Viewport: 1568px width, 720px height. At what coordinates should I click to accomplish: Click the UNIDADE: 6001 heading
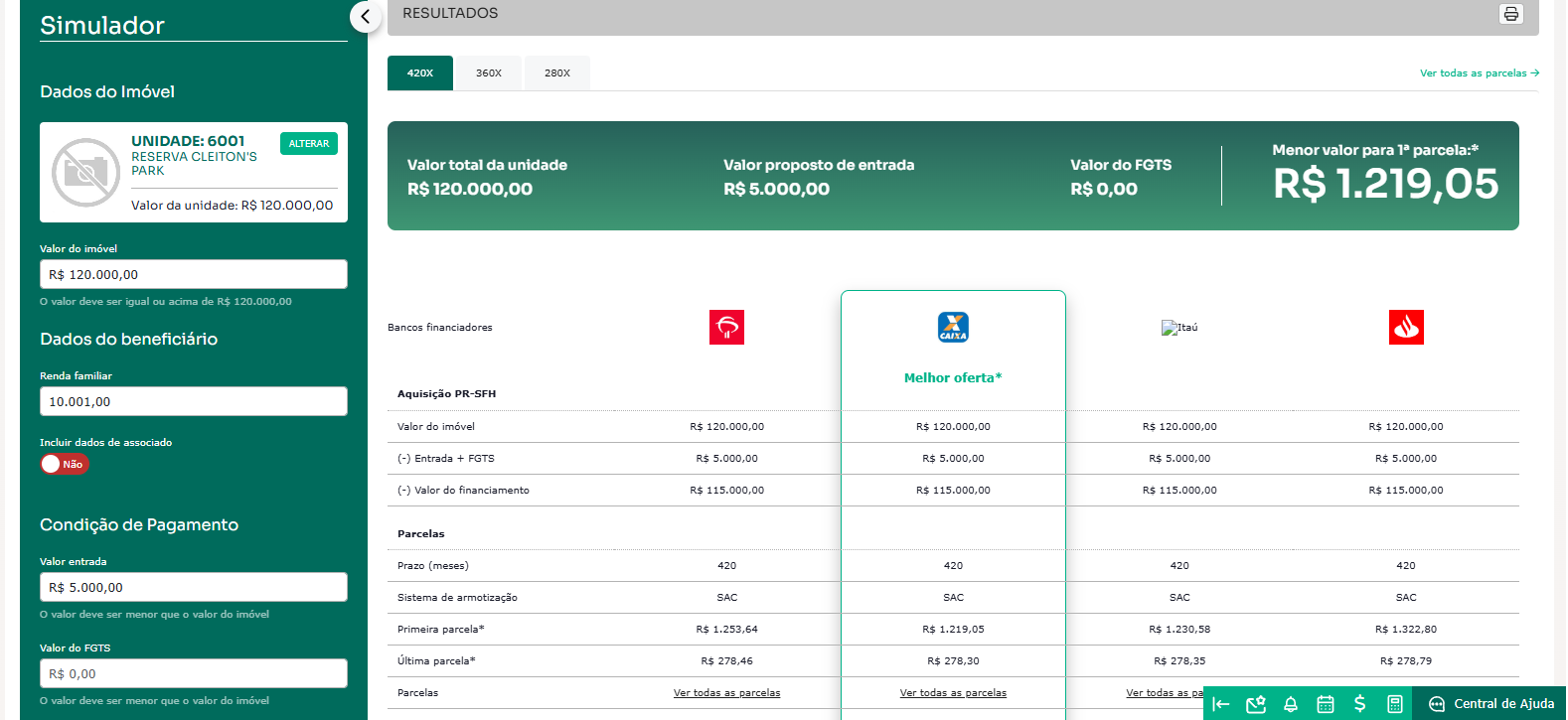pos(188,141)
